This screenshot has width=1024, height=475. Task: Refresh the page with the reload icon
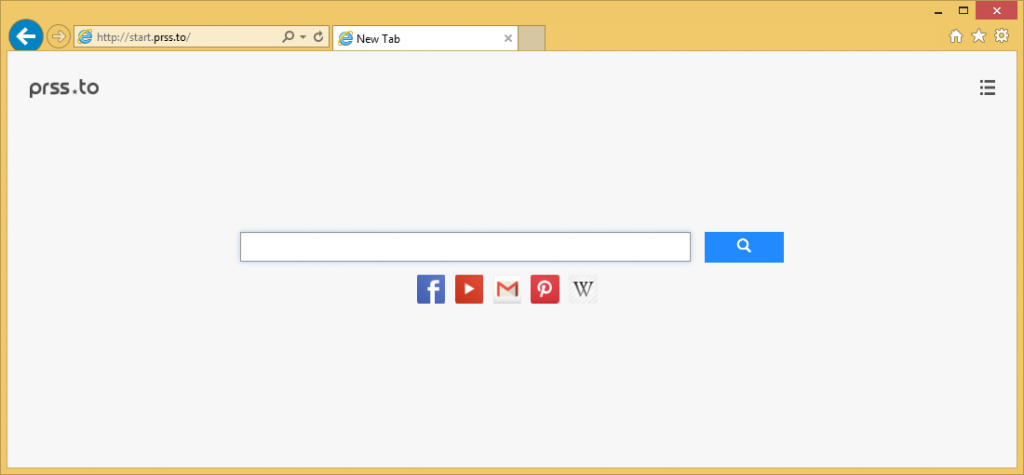coord(319,37)
